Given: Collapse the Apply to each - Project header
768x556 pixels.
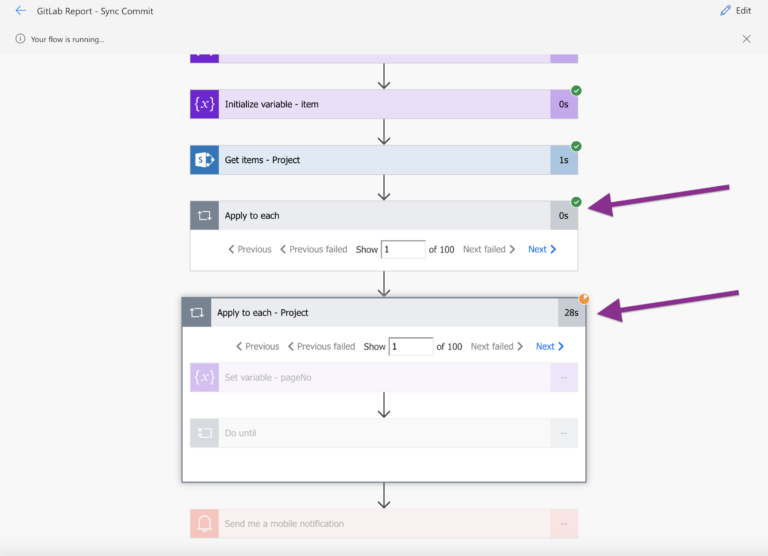Looking at the screenshot, I should point(384,313).
